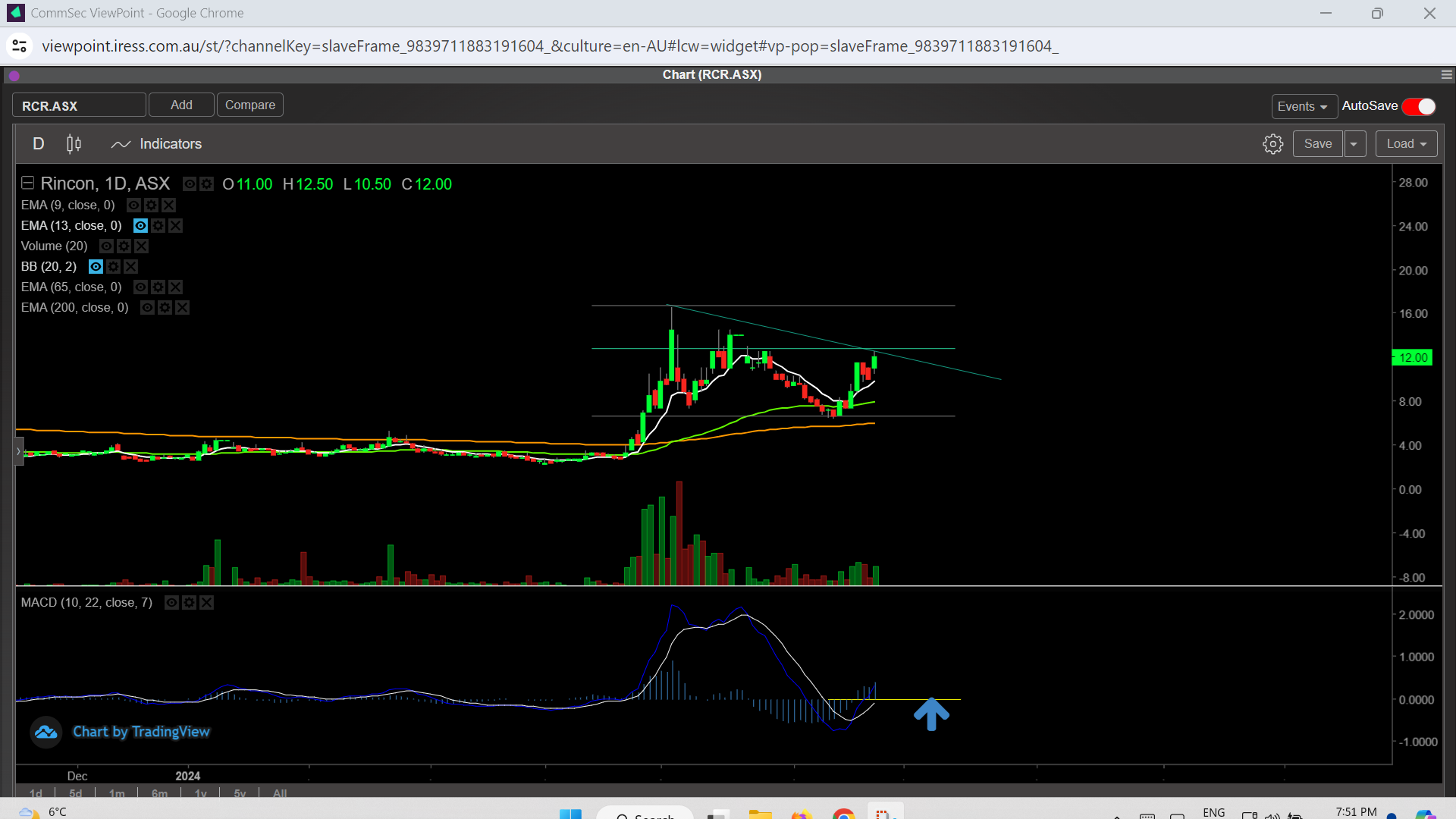The width and height of the screenshot is (1456, 819).
Task: Show the EMA (200, close, 0) line
Action: (147, 308)
